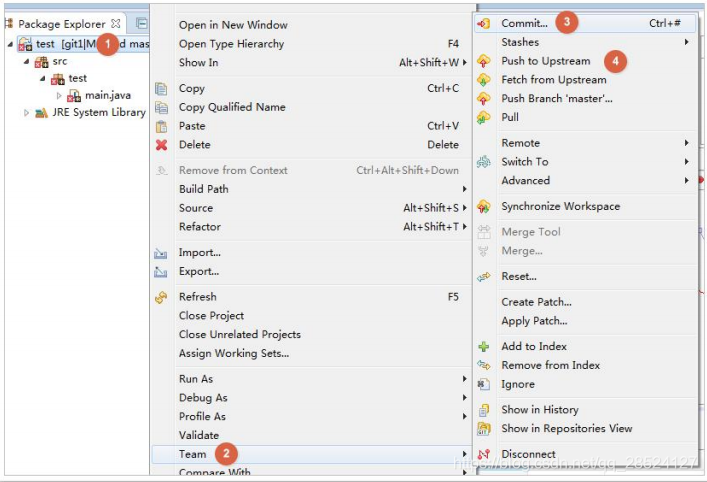Click the Copy Qualified Name icon
Screen dimensions: 707x482
pyautogui.click(x=161, y=107)
